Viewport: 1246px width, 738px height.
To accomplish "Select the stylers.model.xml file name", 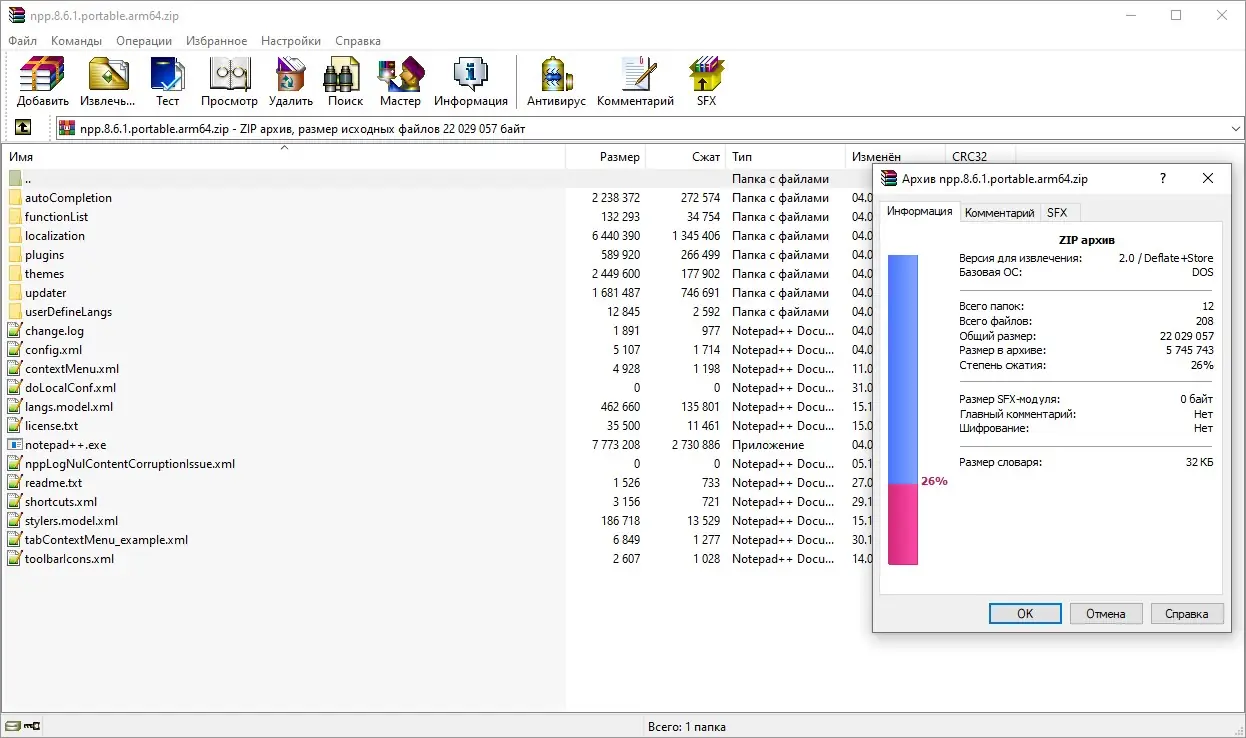I will [x=72, y=521].
